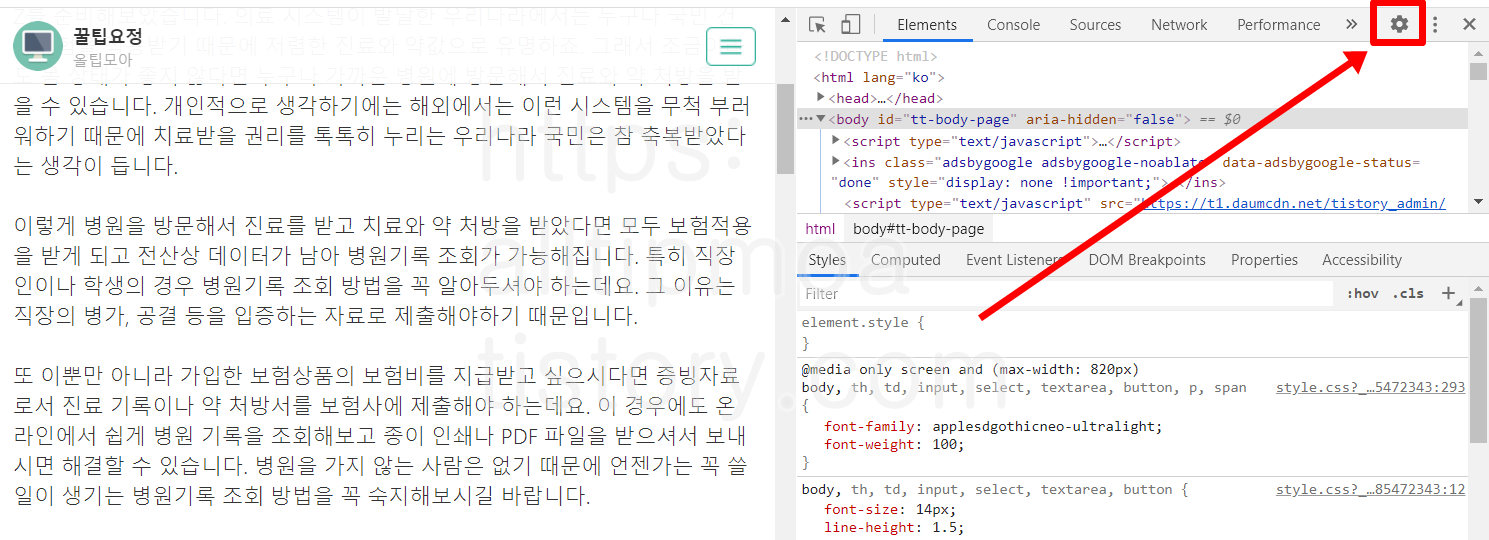Open DevTools settings gear

pos(1399,25)
